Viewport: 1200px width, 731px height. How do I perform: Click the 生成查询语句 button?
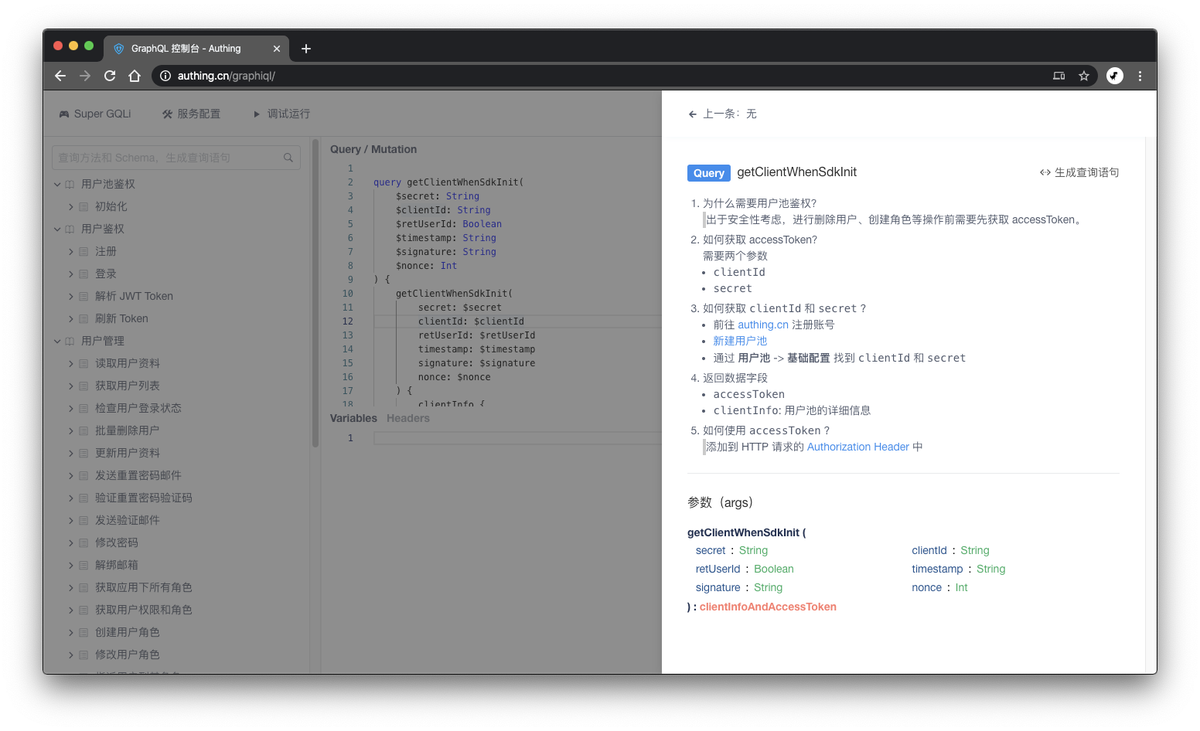tap(1079, 173)
